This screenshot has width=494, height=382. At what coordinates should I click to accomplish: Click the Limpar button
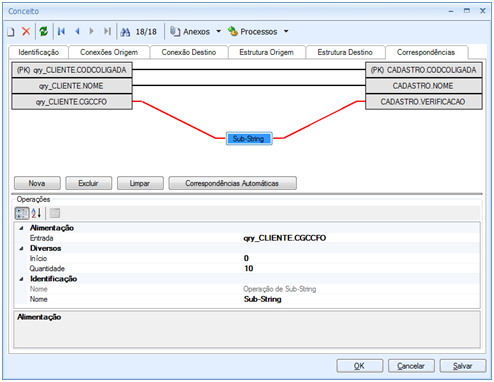140,183
